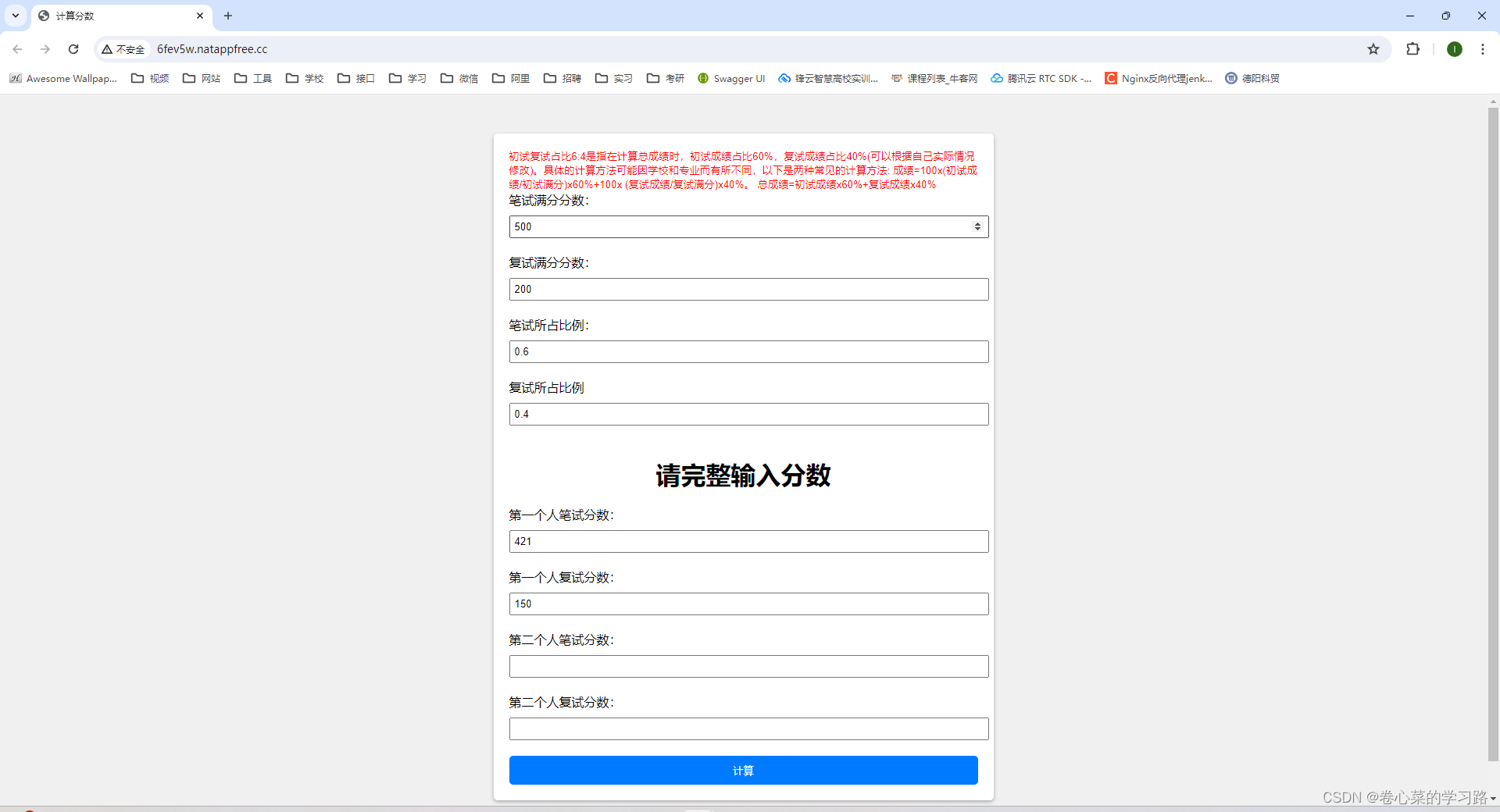Open the 不安全 site security warning
This screenshot has width=1500, height=812.
coord(123,49)
